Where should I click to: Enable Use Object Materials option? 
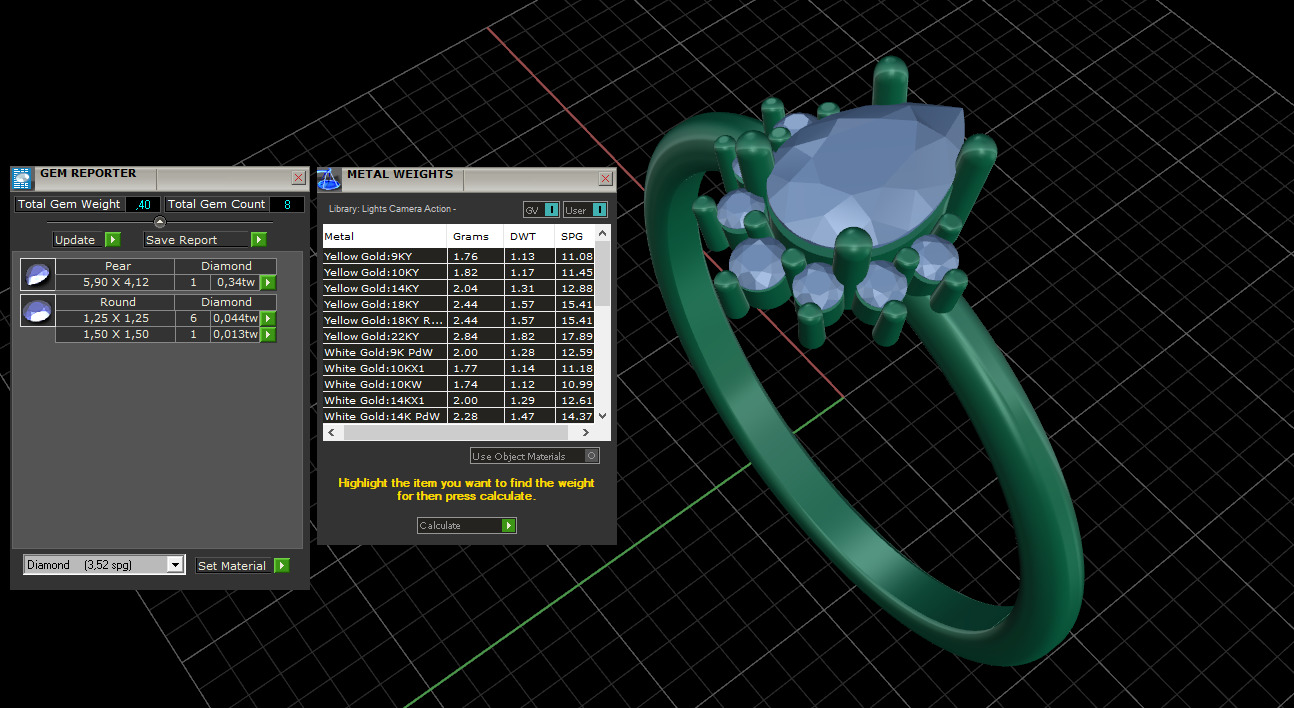pyautogui.click(x=592, y=456)
